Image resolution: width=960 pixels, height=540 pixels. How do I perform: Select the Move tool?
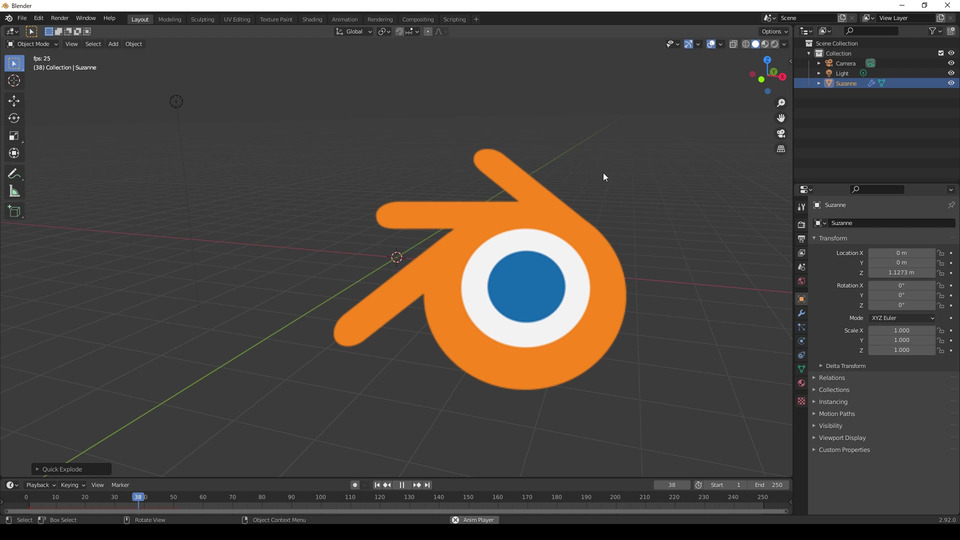14,100
